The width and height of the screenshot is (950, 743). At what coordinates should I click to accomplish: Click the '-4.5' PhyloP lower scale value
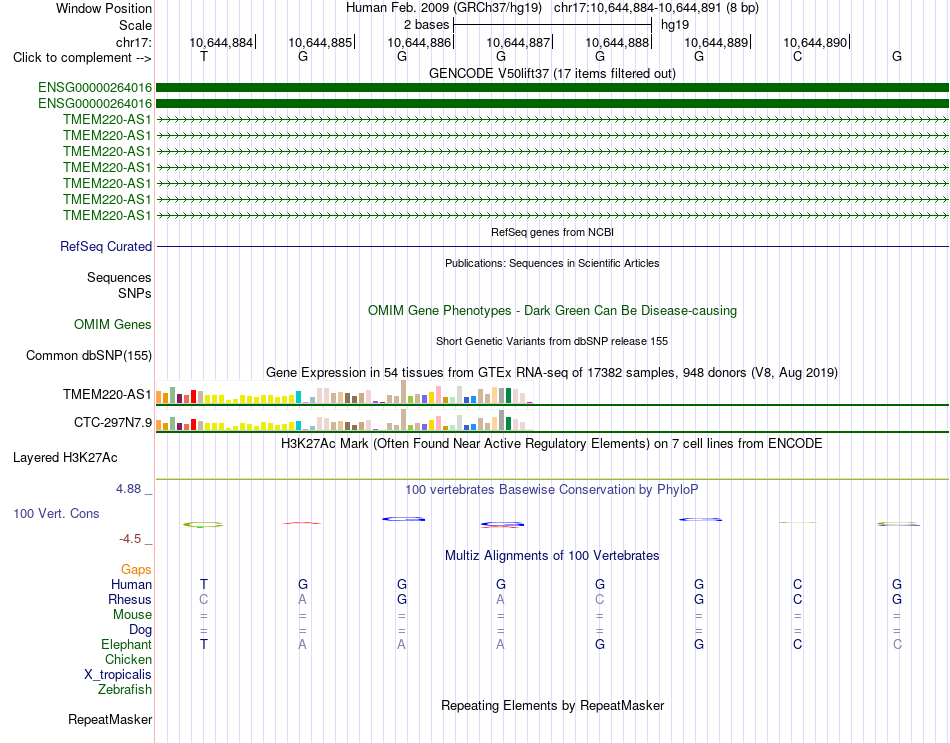pos(130,539)
